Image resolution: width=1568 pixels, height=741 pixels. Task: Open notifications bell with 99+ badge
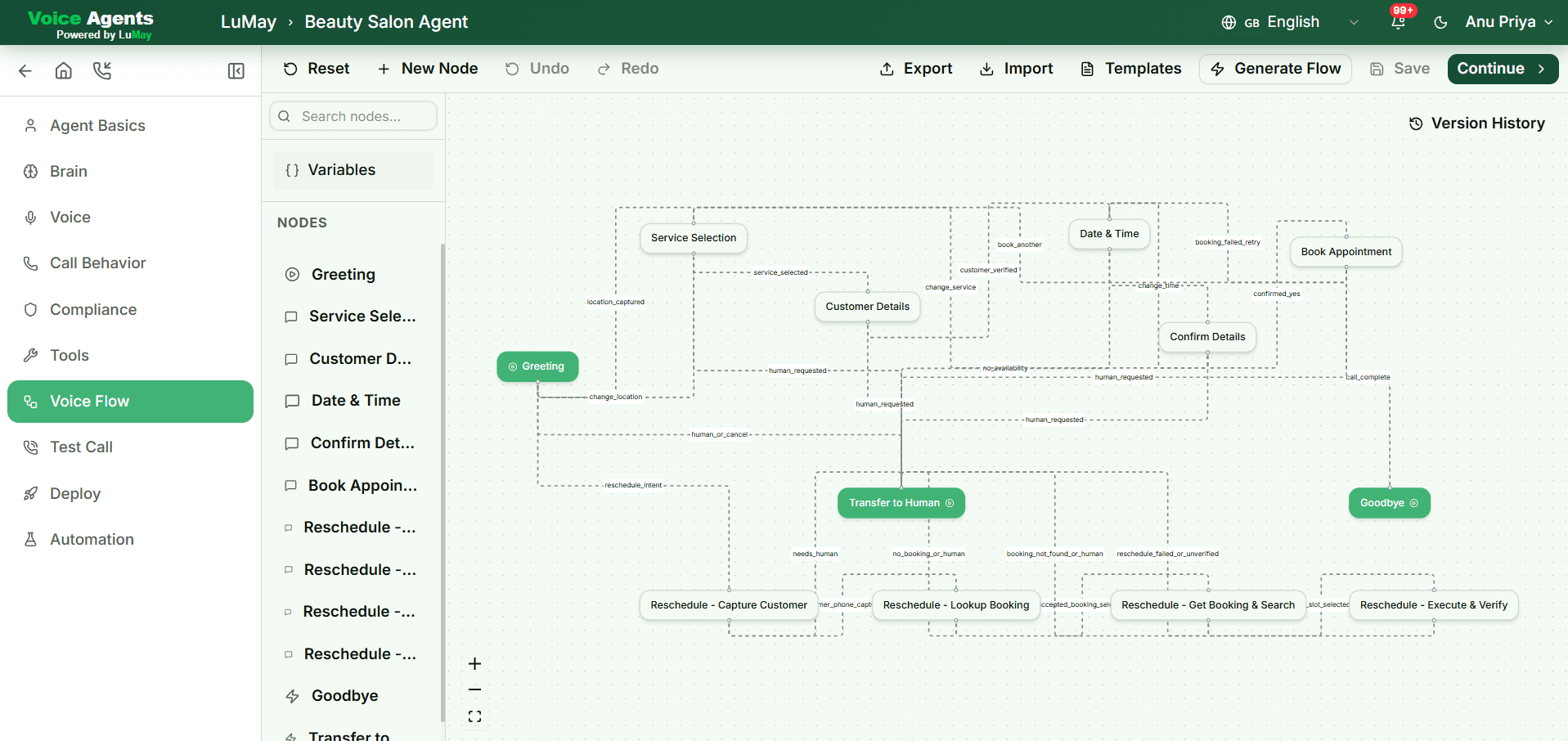tap(1399, 21)
